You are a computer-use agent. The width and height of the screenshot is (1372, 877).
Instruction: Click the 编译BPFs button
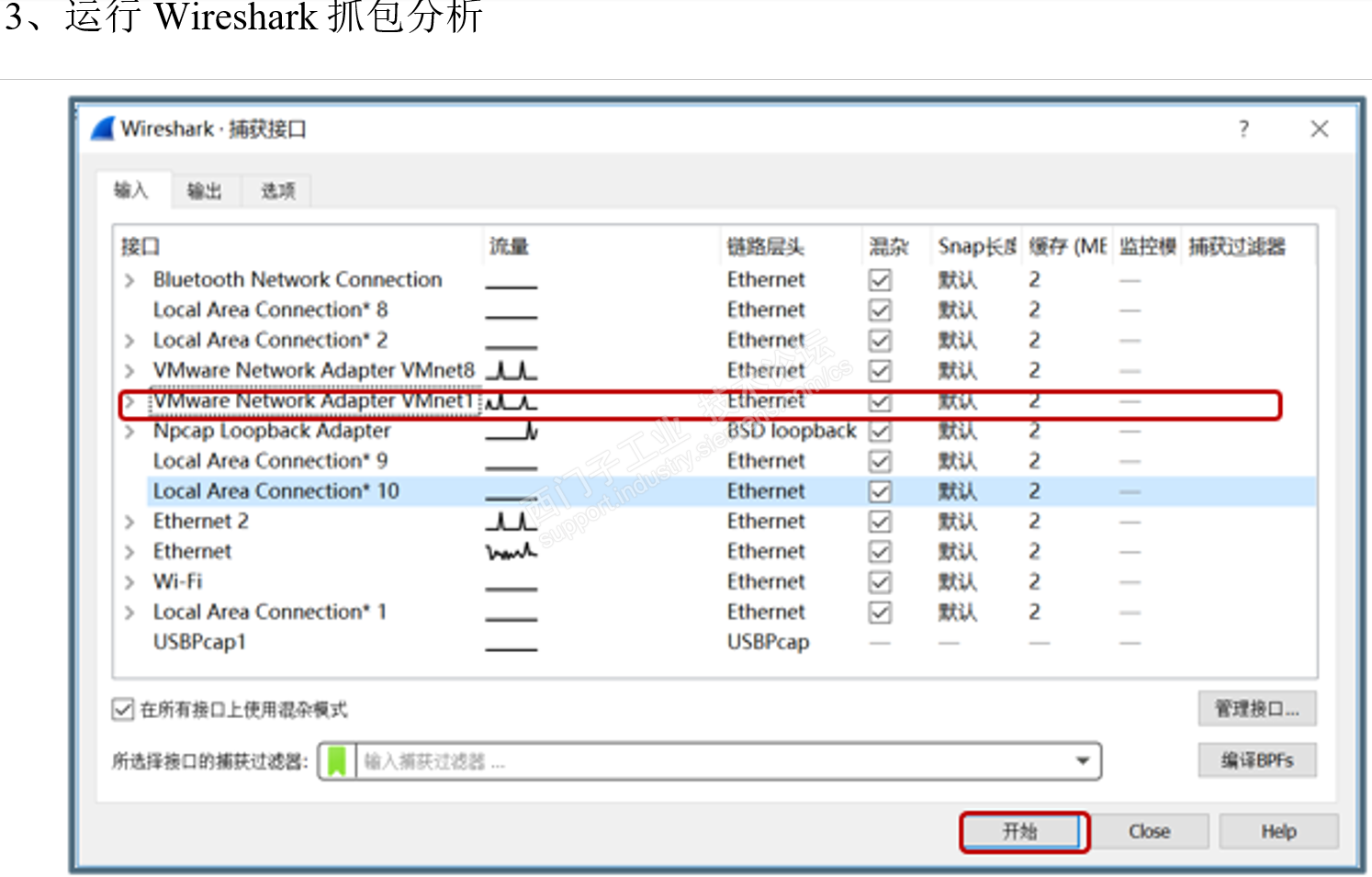[1256, 760]
